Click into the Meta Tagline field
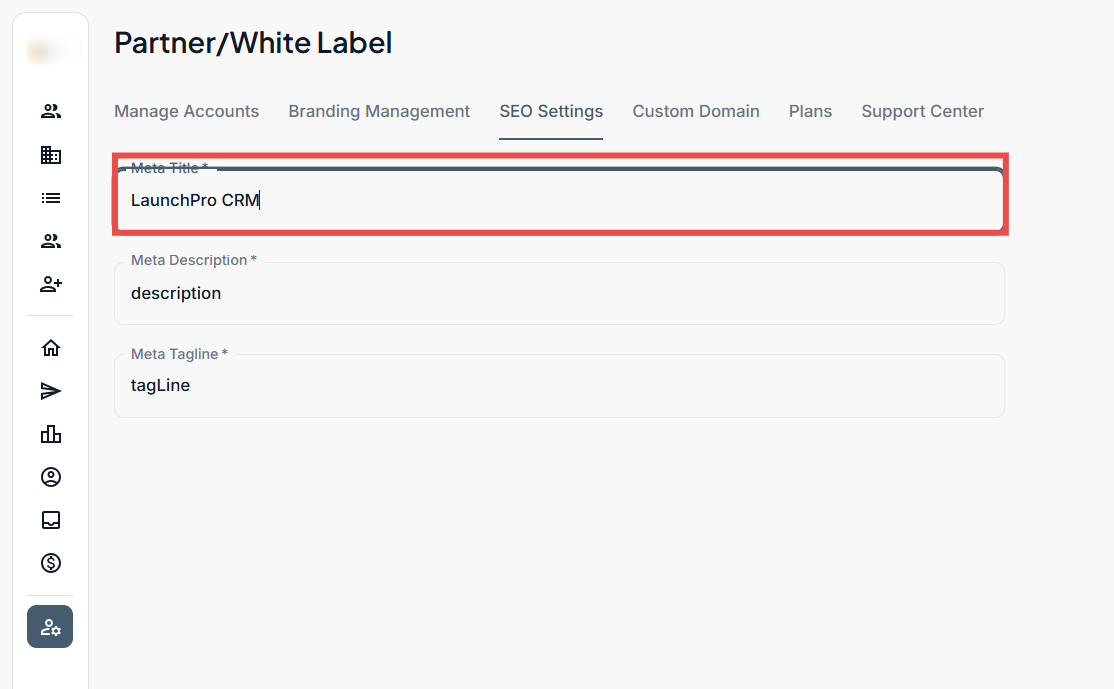 click(x=559, y=386)
